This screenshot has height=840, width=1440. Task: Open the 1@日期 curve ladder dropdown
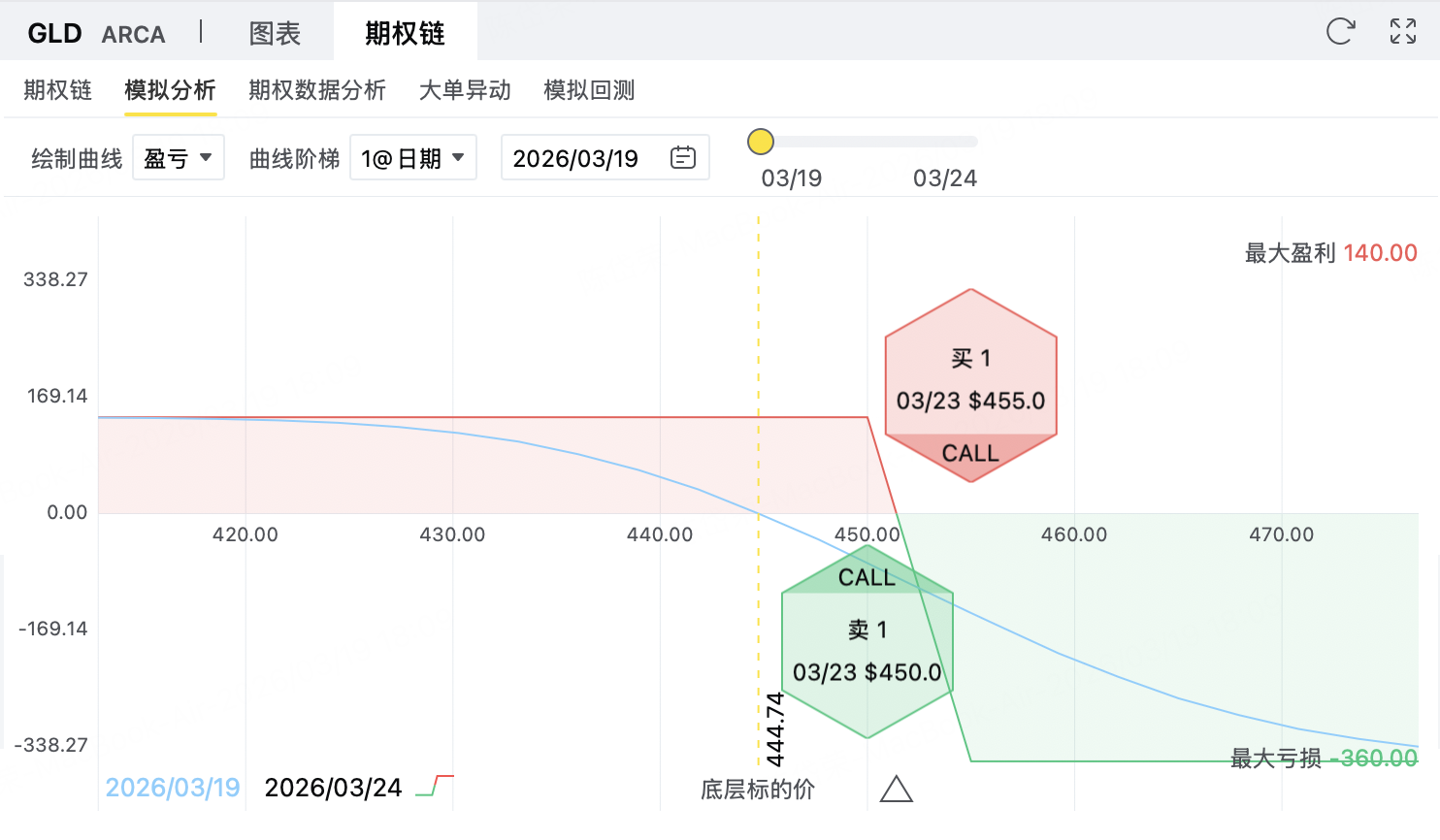[x=412, y=158]
